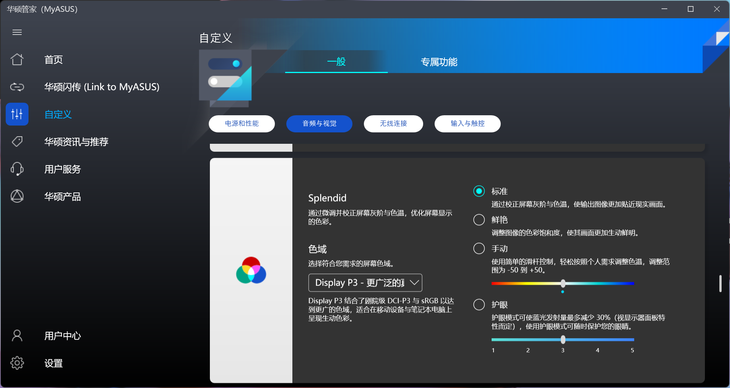Select the 标准 radio option

(479, 191)
